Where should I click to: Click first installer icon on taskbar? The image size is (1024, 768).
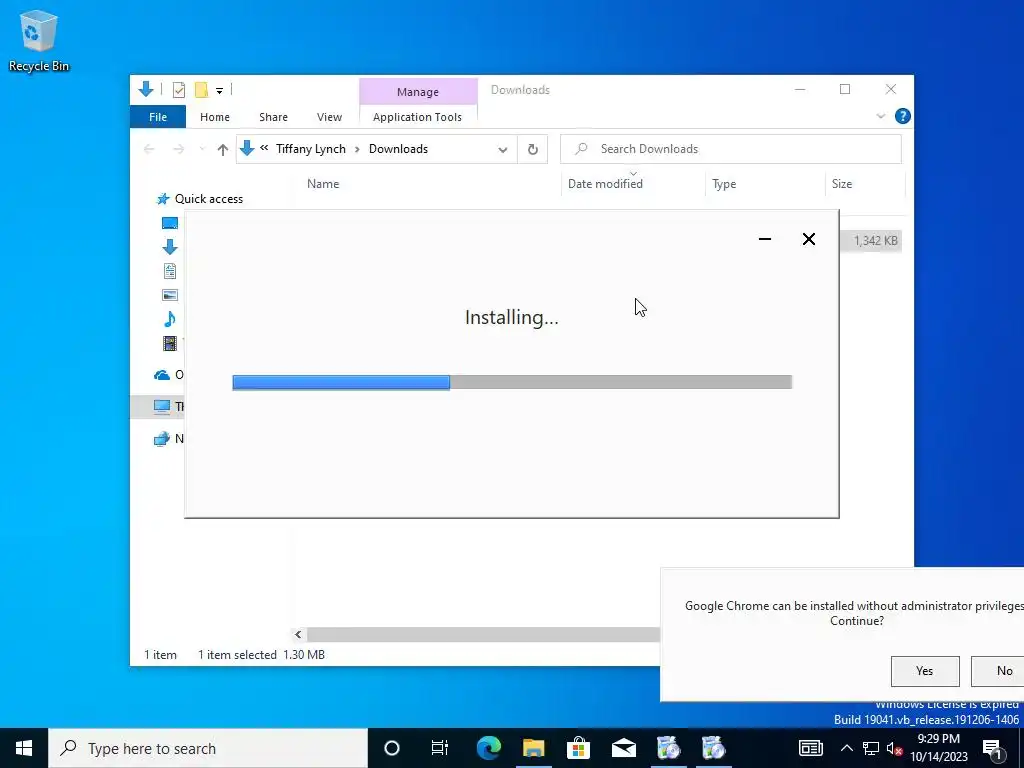click(x=669, y=748)
